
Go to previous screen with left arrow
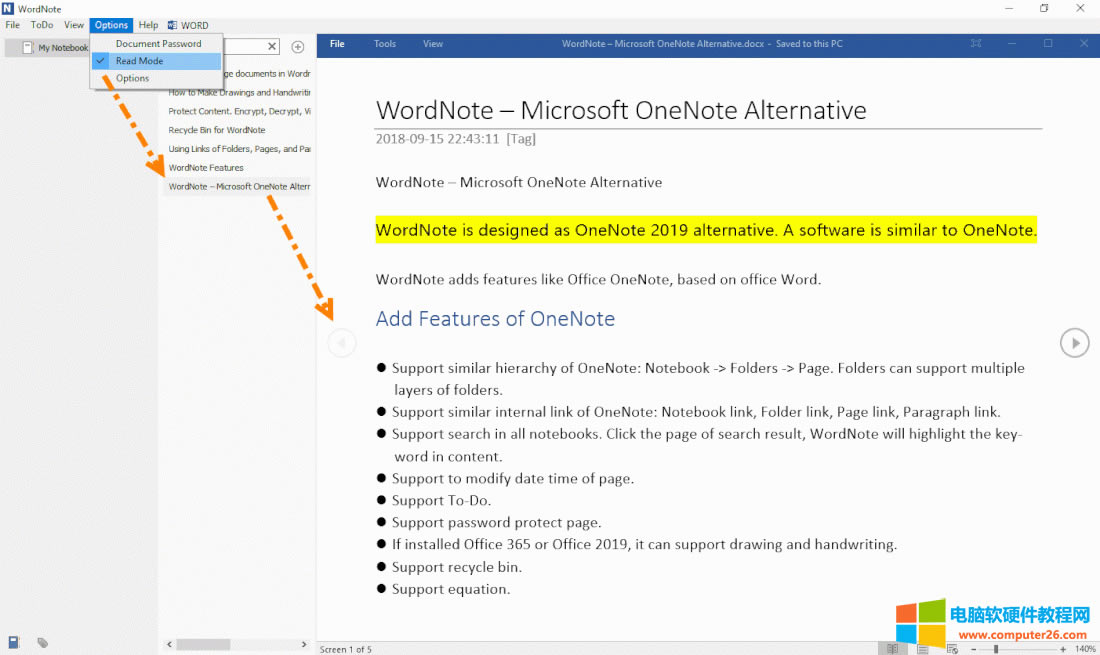pyautogui.click(x=341, y=343)
